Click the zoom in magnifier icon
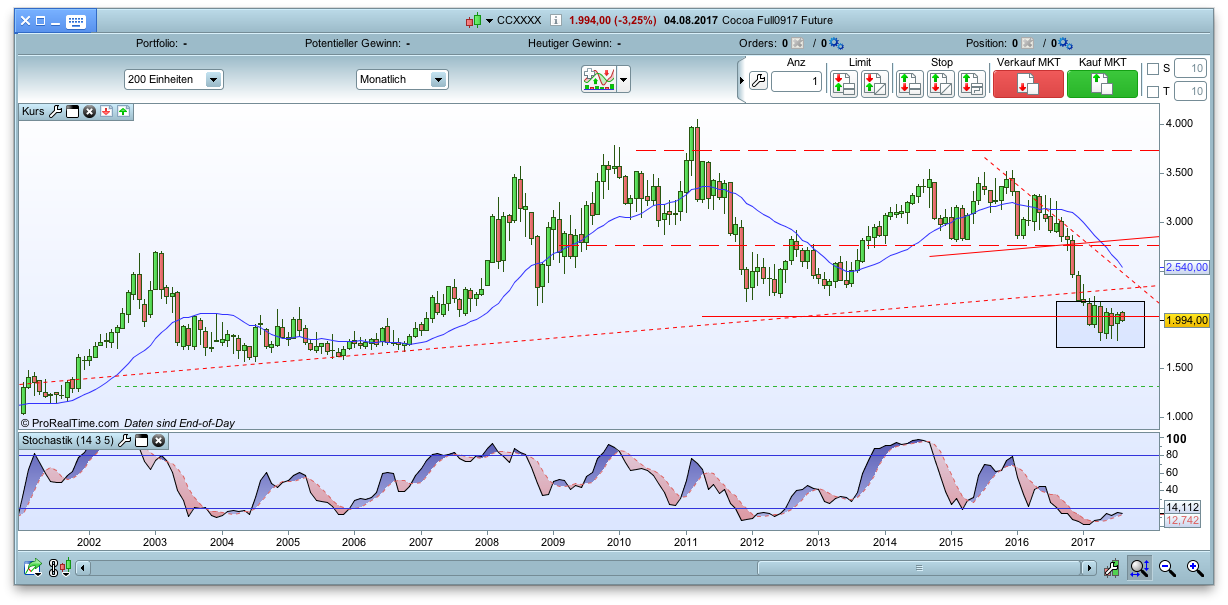The width and height of the screenshot is (1228, 605). point(1194,568)
